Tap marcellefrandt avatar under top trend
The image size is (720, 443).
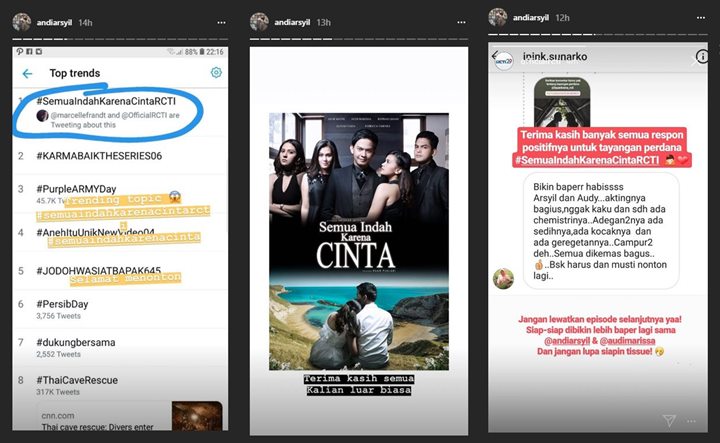coord(42,115)
